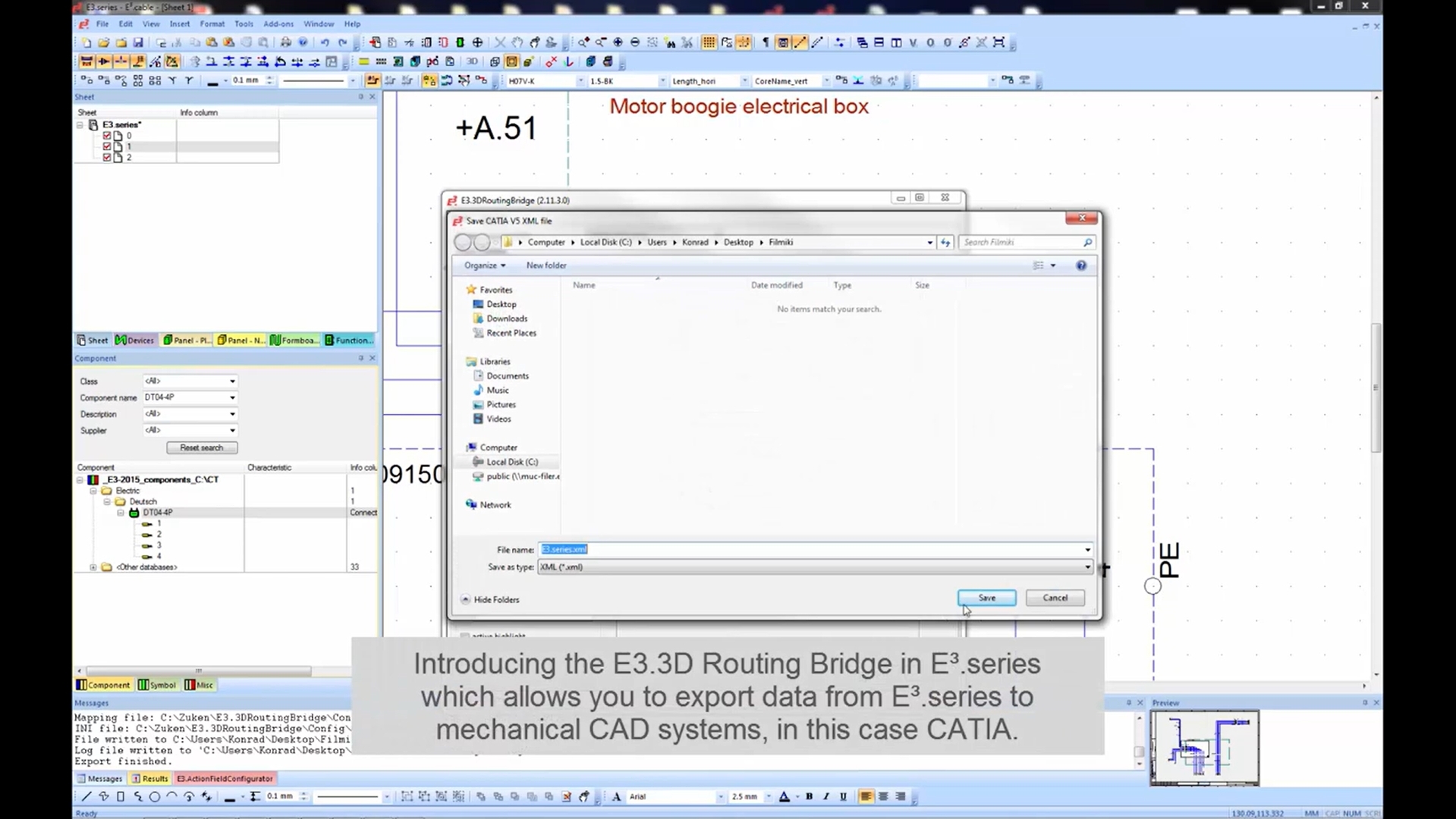Toggle the checkbox for sheet 1
The image size is (1456, 819).
(x=107, y=146)
